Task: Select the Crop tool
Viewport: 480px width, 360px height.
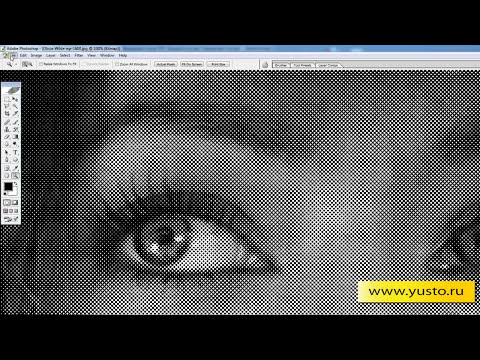Action: [x=7, y=114]
